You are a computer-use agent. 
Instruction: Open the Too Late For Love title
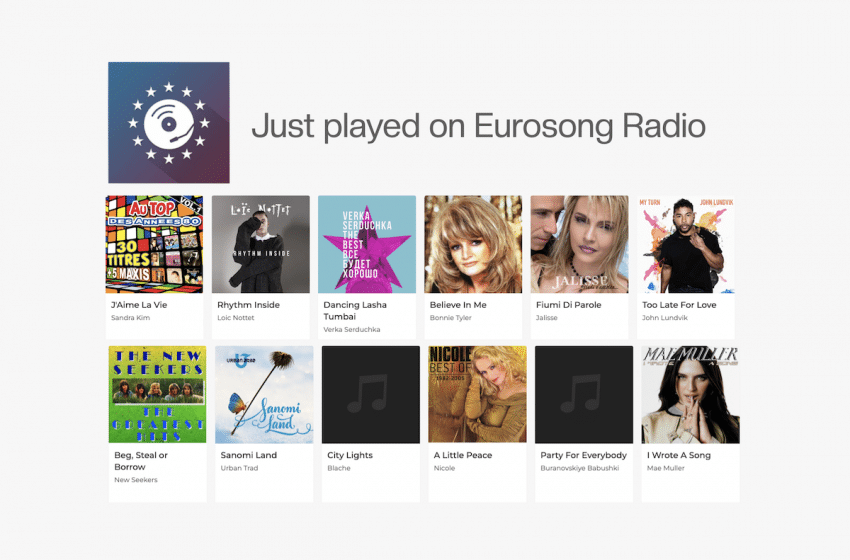coord(679,305)
